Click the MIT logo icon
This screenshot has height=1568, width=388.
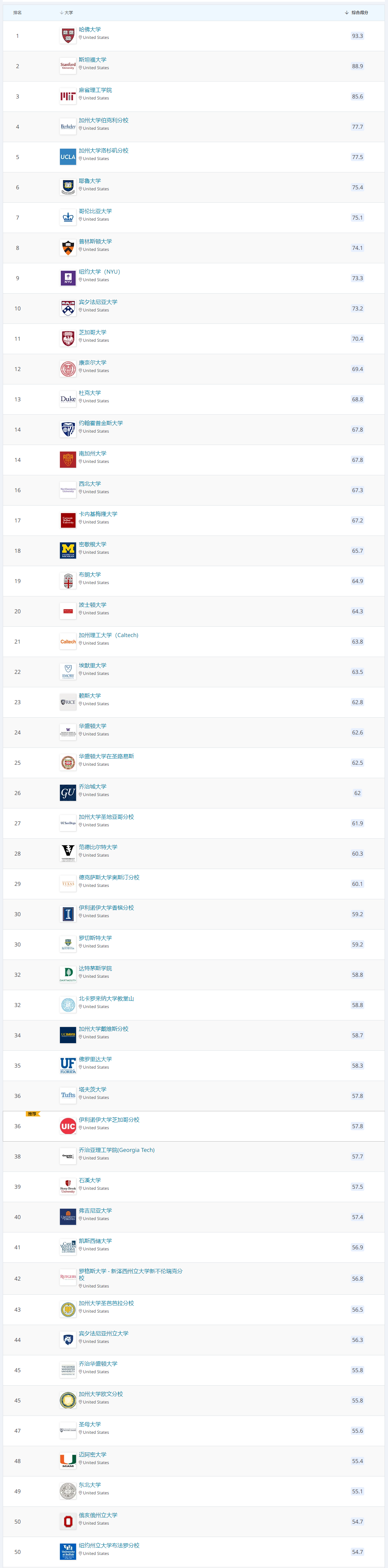67,96
